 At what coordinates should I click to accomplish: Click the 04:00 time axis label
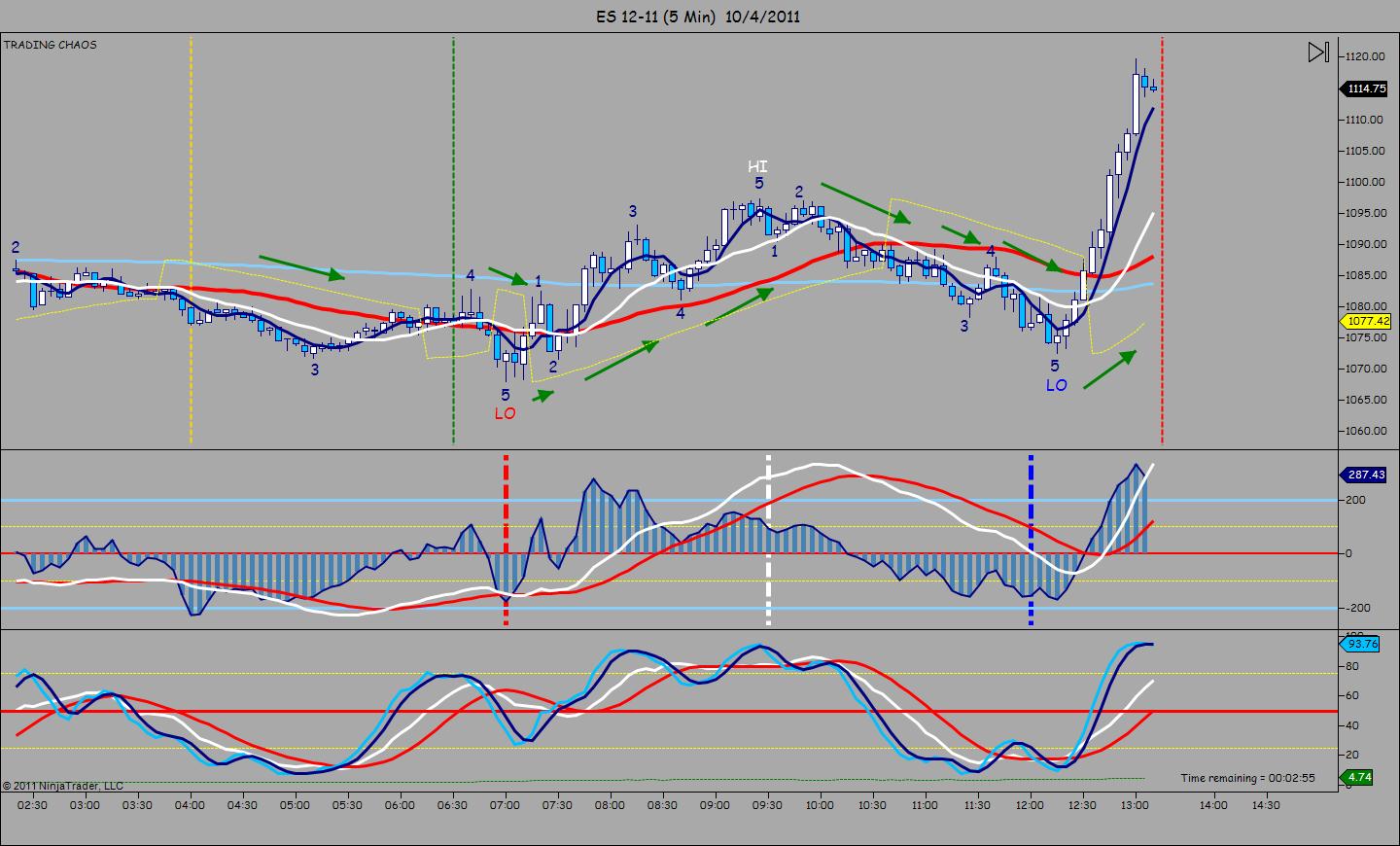[x=191, y=805]
